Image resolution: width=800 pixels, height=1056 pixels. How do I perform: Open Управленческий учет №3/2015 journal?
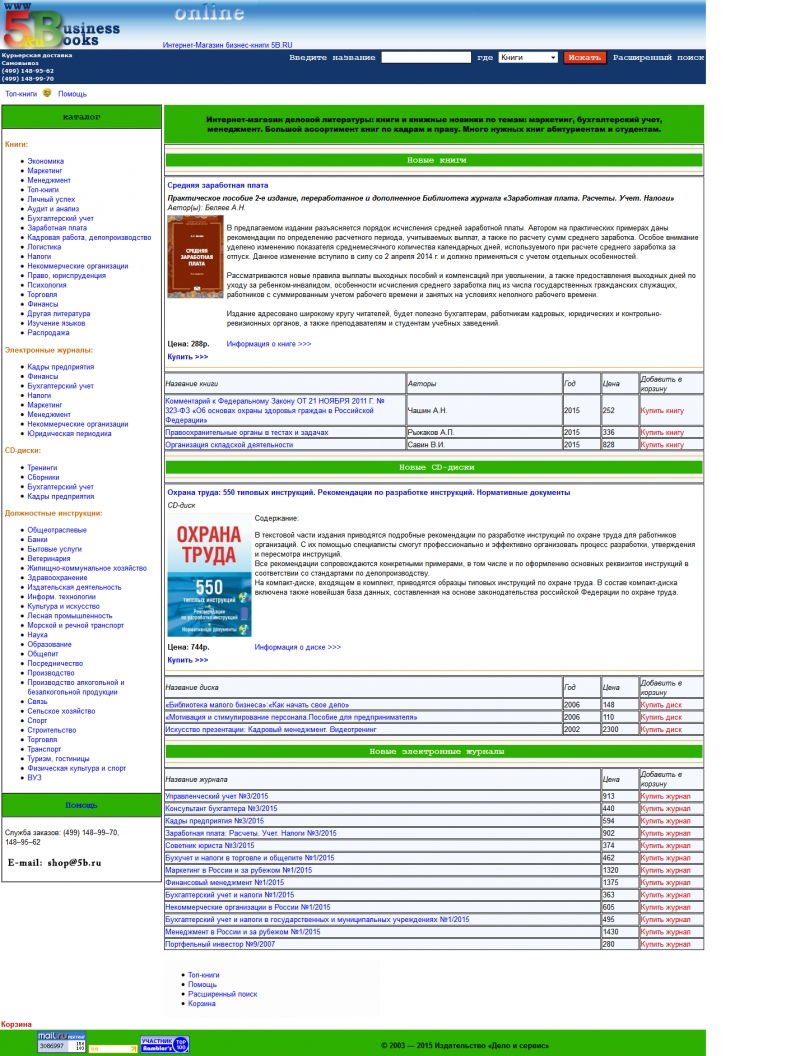(217, 796)
